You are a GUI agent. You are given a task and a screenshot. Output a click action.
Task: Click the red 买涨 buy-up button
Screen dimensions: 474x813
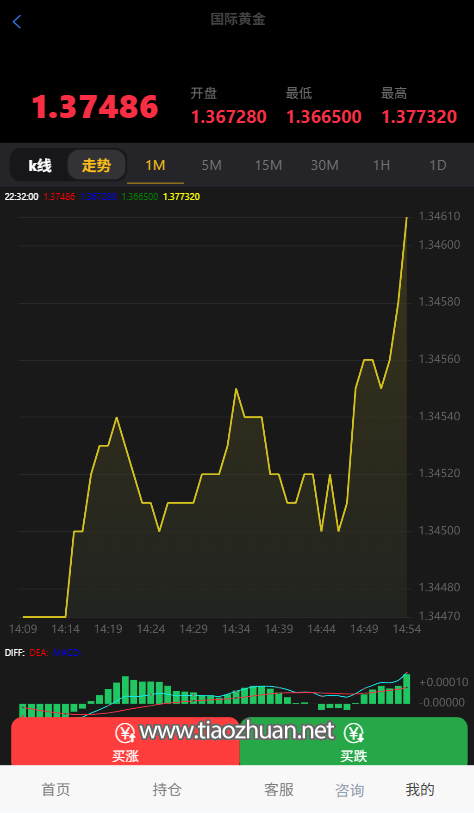(x=125, y=741)
